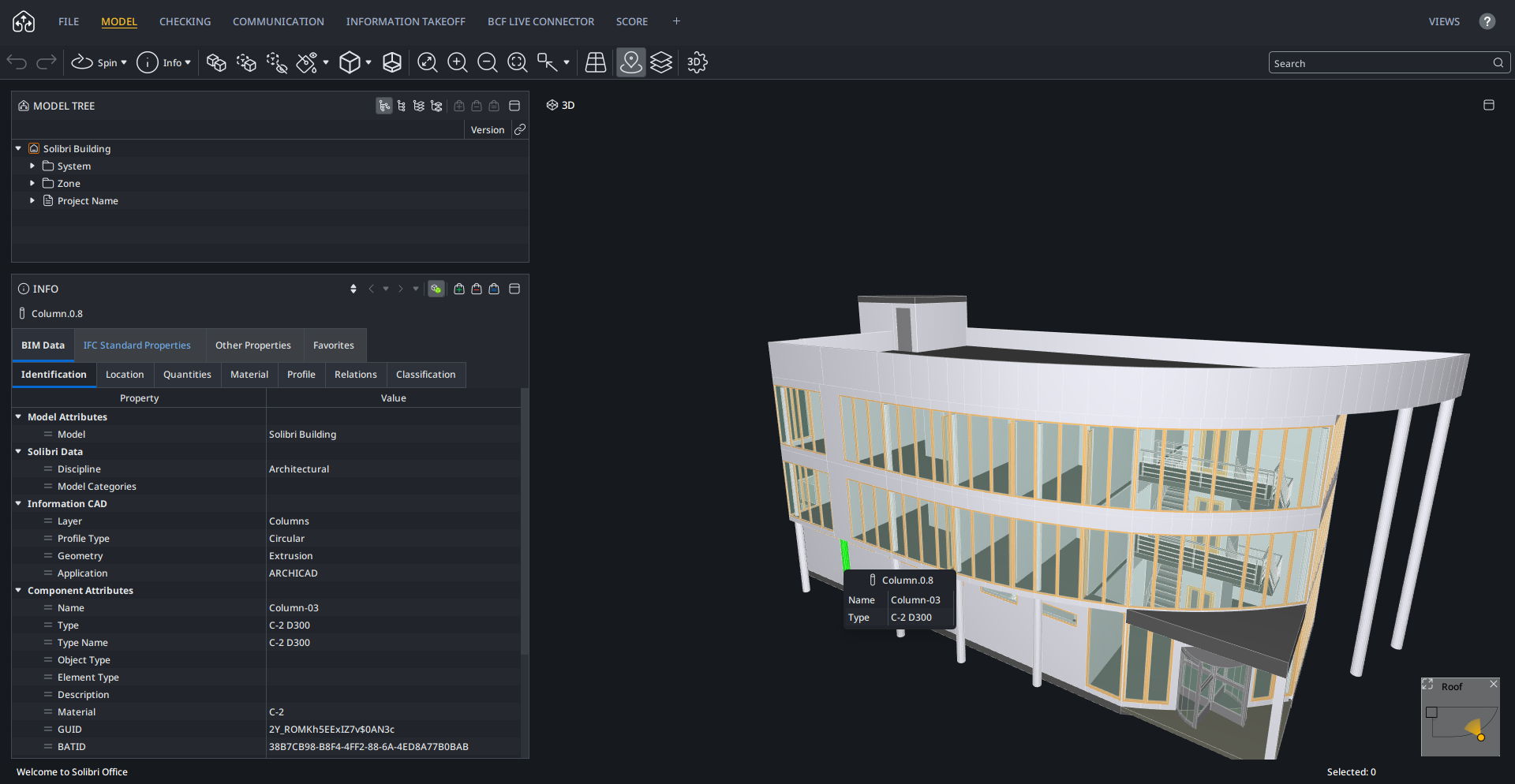Open the BCF LIVE CONNECTOR tab
The width and height of the screenshot is (1515, 784).
pyautogui.click(x=541, y=21)
